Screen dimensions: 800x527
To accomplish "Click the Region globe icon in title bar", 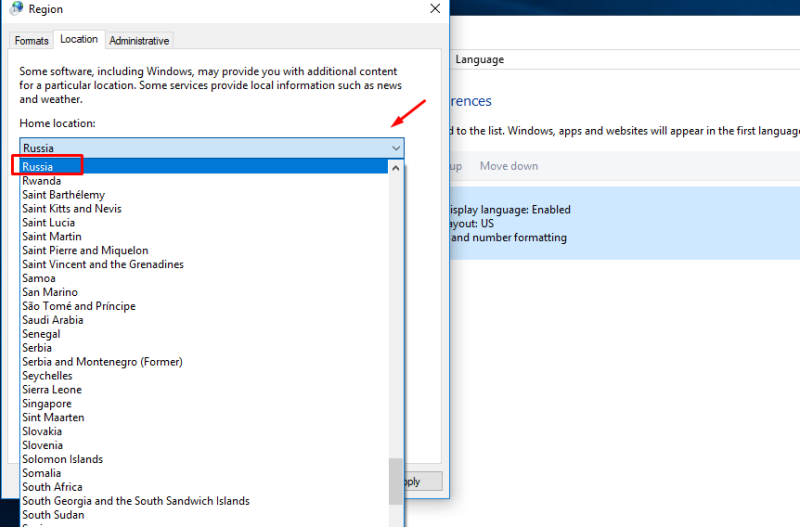I will 16,9.
